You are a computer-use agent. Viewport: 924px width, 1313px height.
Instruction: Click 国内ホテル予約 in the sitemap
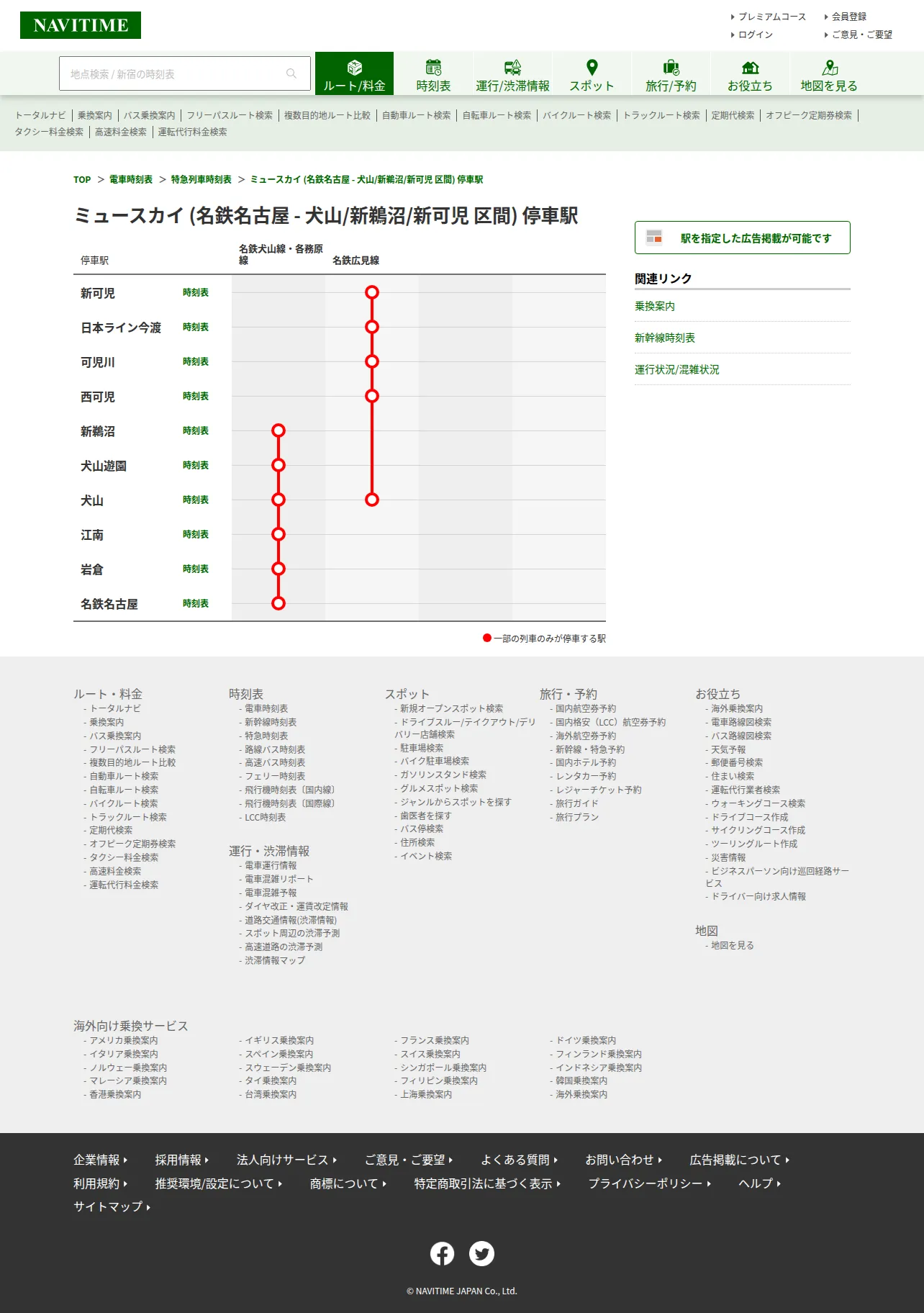click(586, 762)
